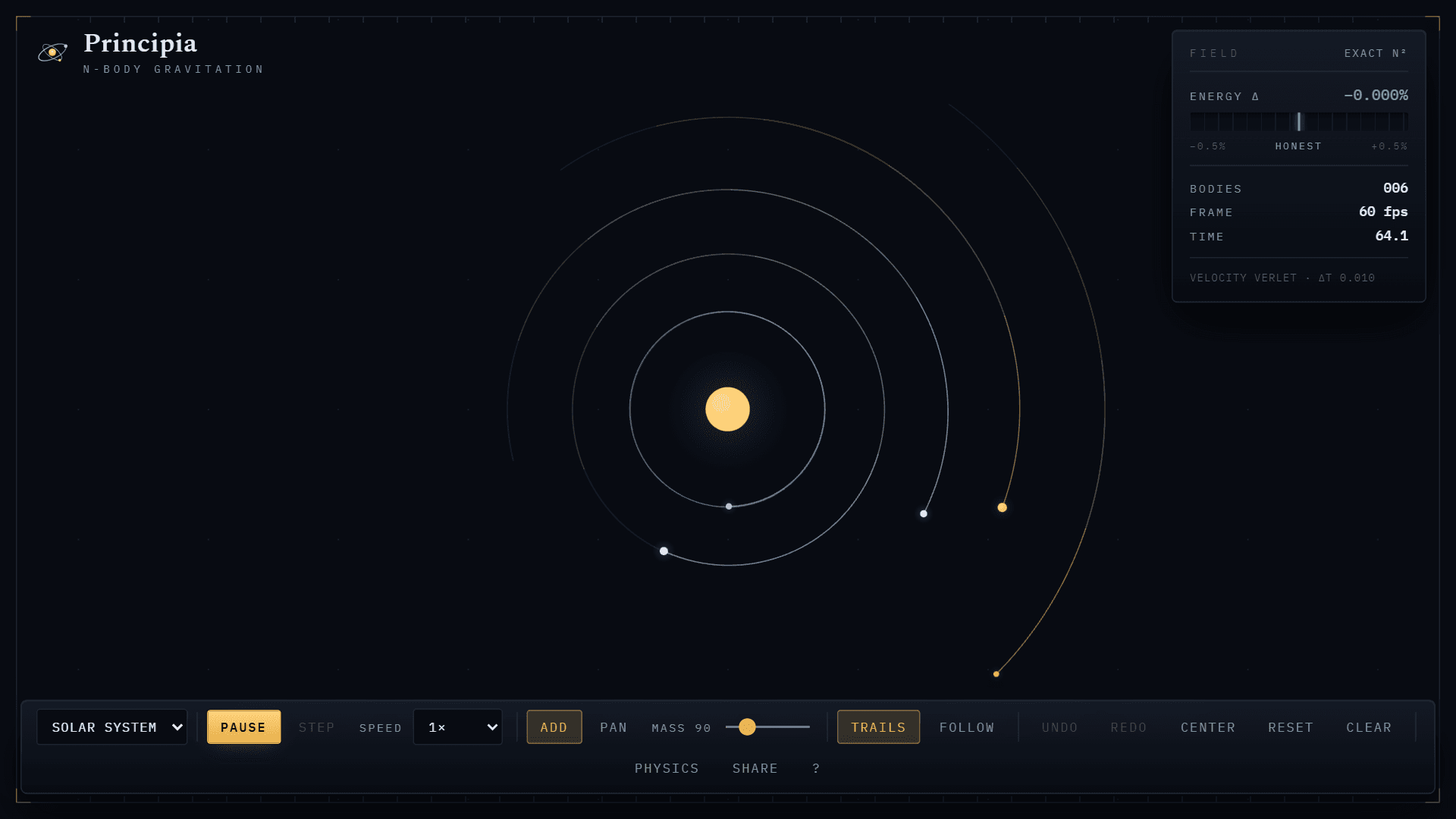Center the view
This screenshot has width=1456, height=819.
pos(1208,727)
